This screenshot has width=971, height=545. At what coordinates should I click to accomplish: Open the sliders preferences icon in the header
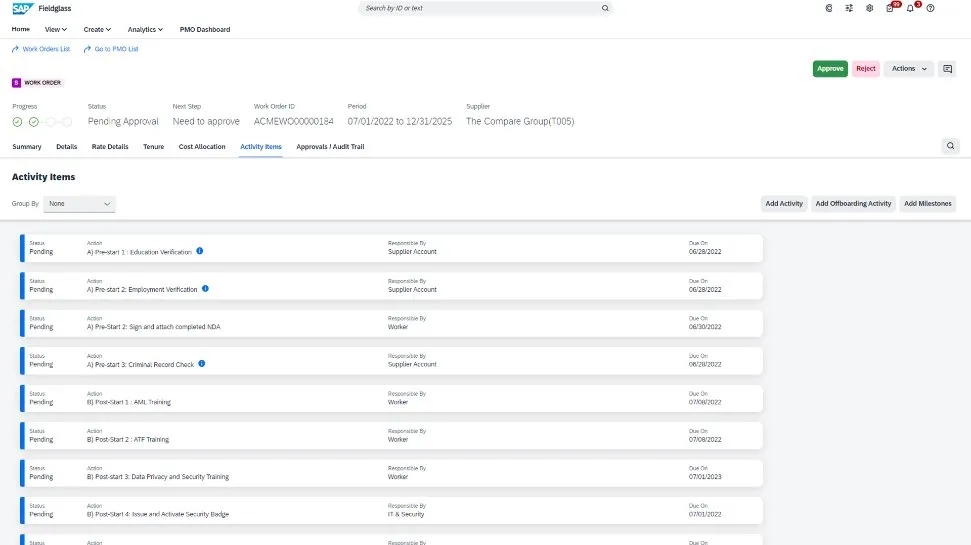pyautogui.click(x=849, y=8)
